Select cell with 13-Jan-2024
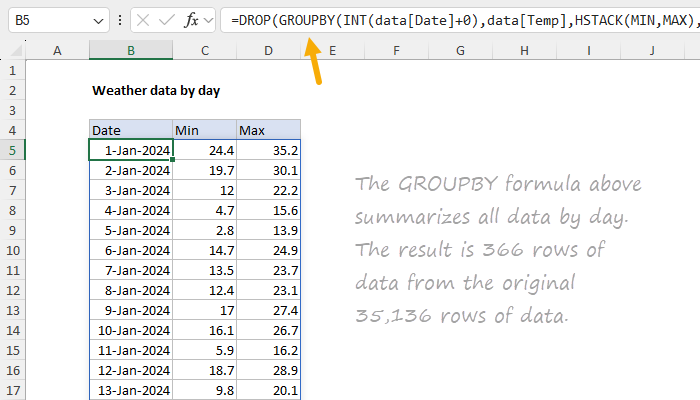The height and width of the screenshot is (400, 700). coord(131,390)
